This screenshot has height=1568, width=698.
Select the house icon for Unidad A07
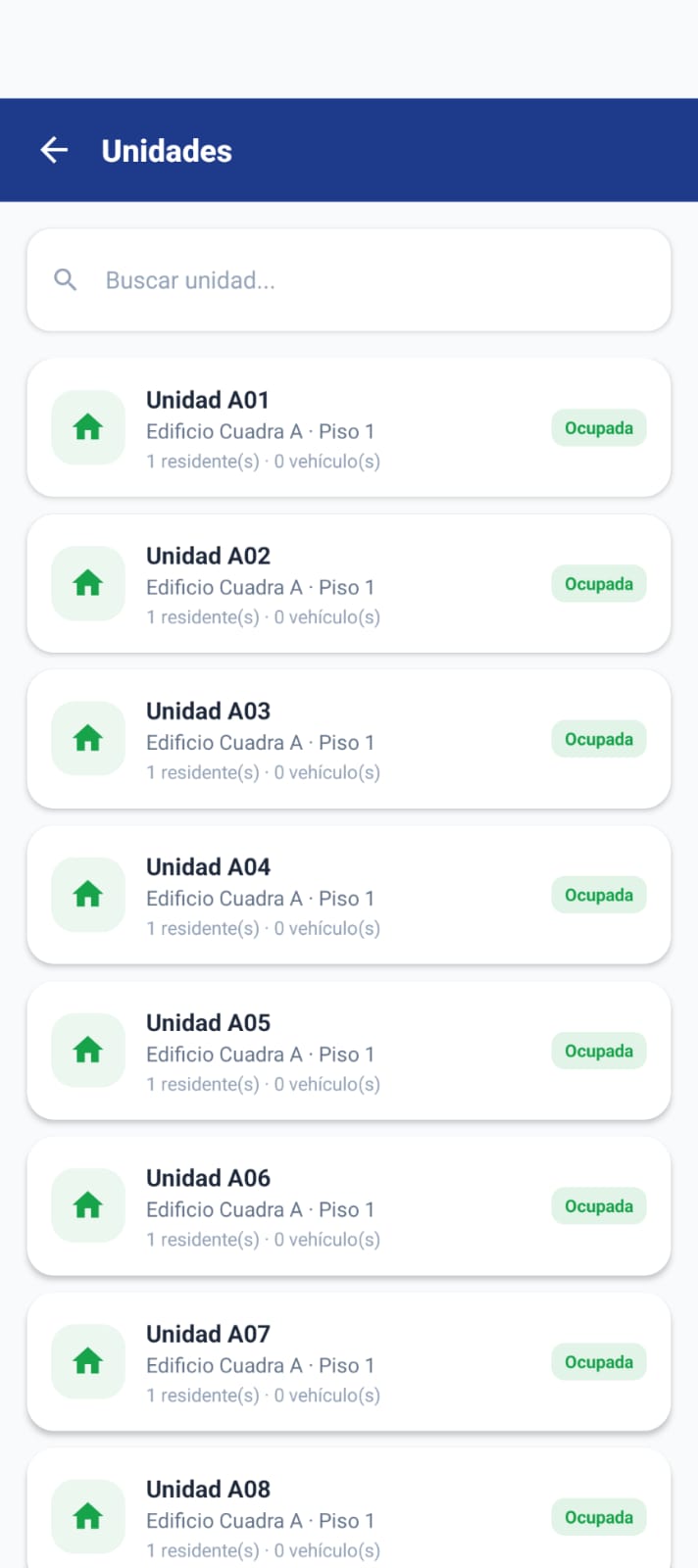pyautogui.click(x=88, y=1361)
